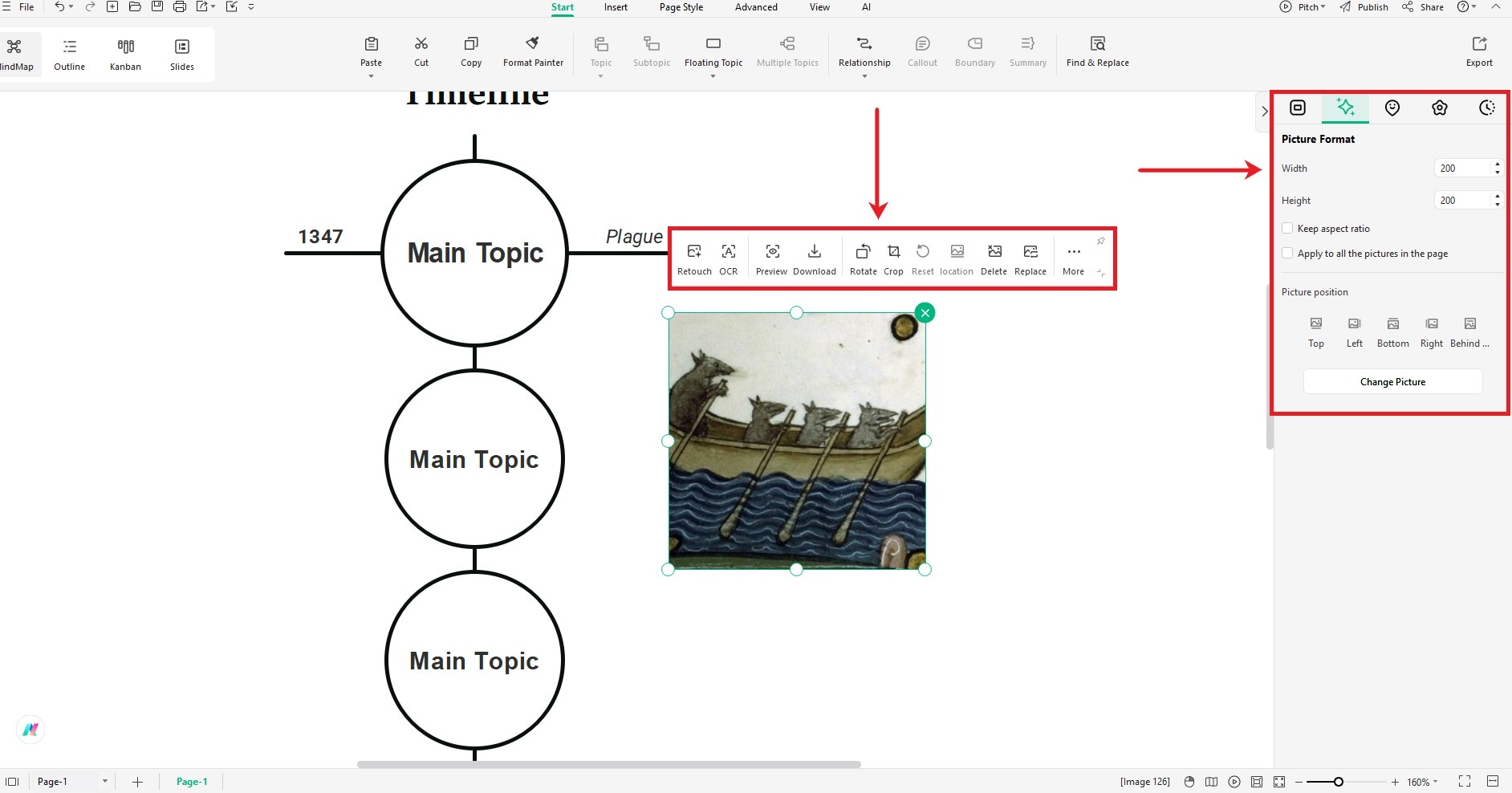
Task: Toggle fit-to-width view in status bar
Action: click(x=1493, y=781)
